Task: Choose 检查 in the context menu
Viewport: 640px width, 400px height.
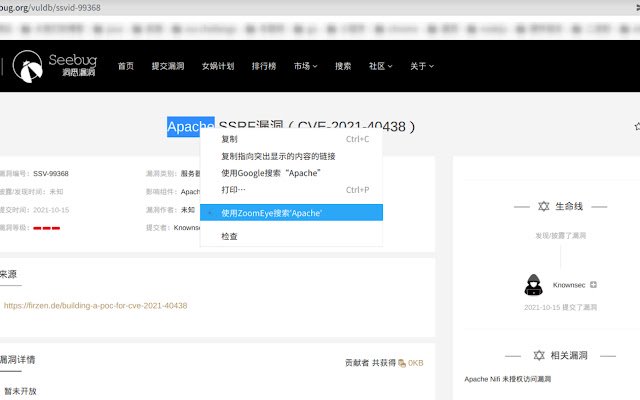Action: click(291, 236)
